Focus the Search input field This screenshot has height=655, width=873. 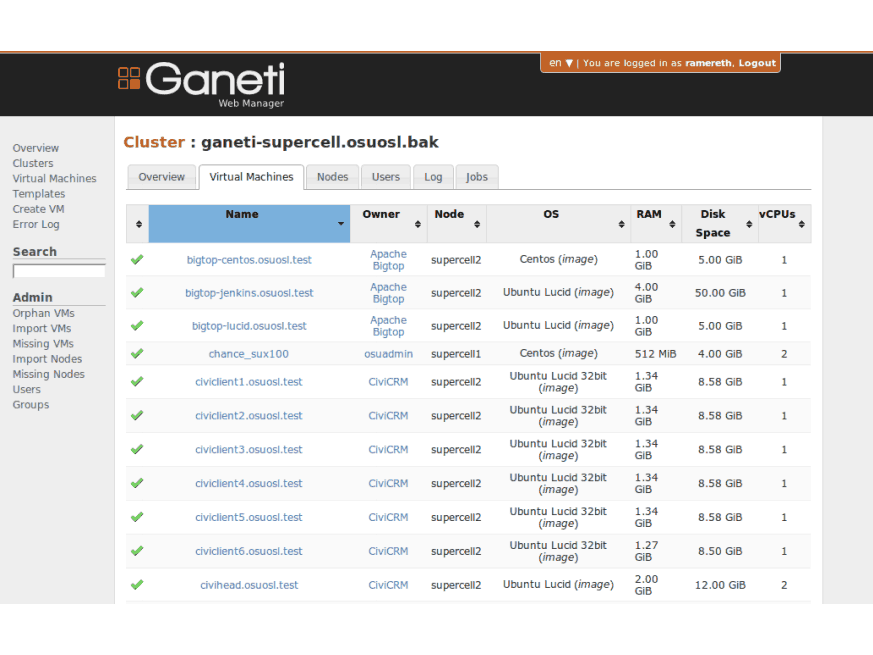[59, 271]
